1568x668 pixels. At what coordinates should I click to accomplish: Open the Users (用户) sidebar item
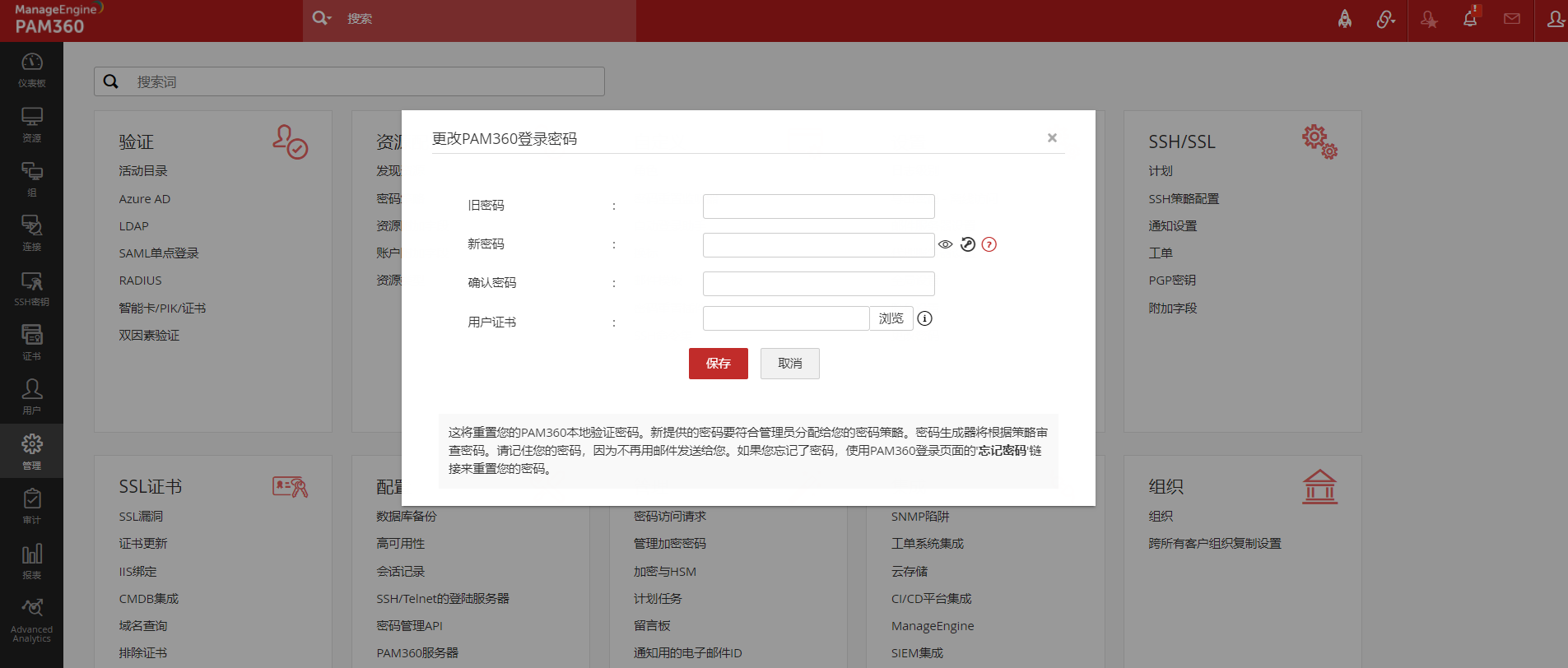(x=31, y=397)
